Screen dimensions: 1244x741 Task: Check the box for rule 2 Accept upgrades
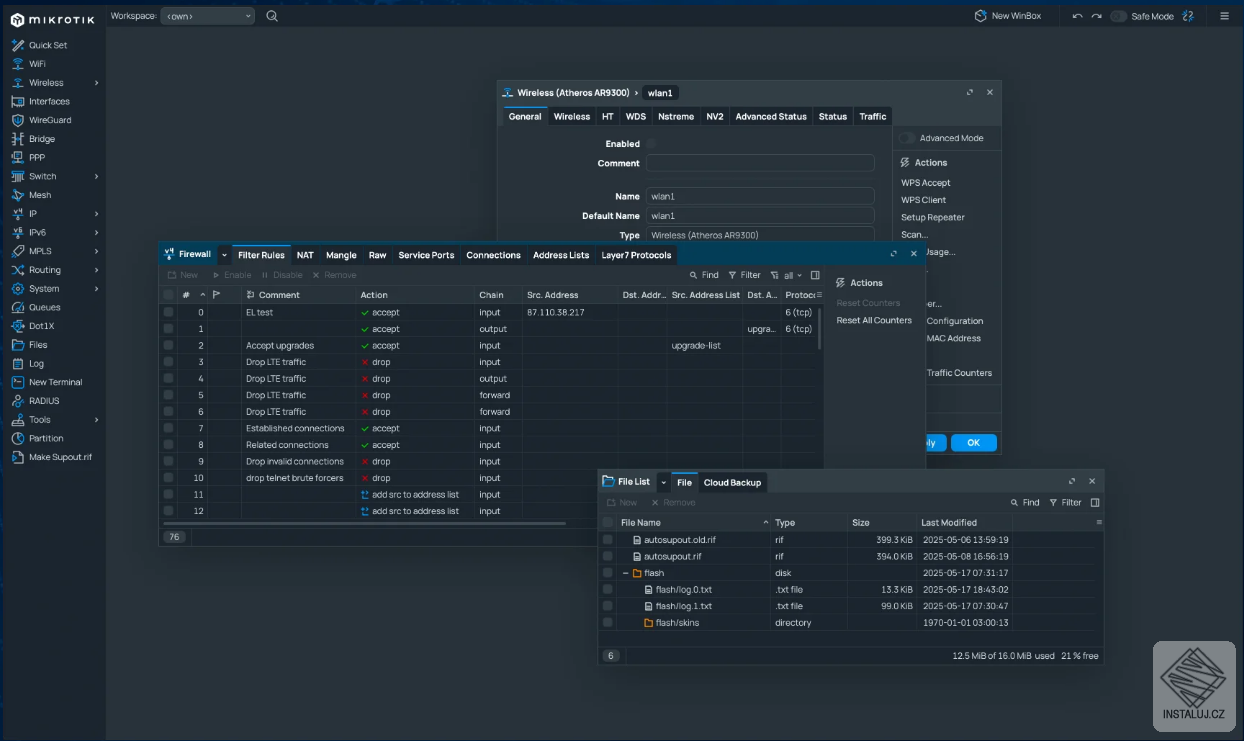[x=168, y=345]
